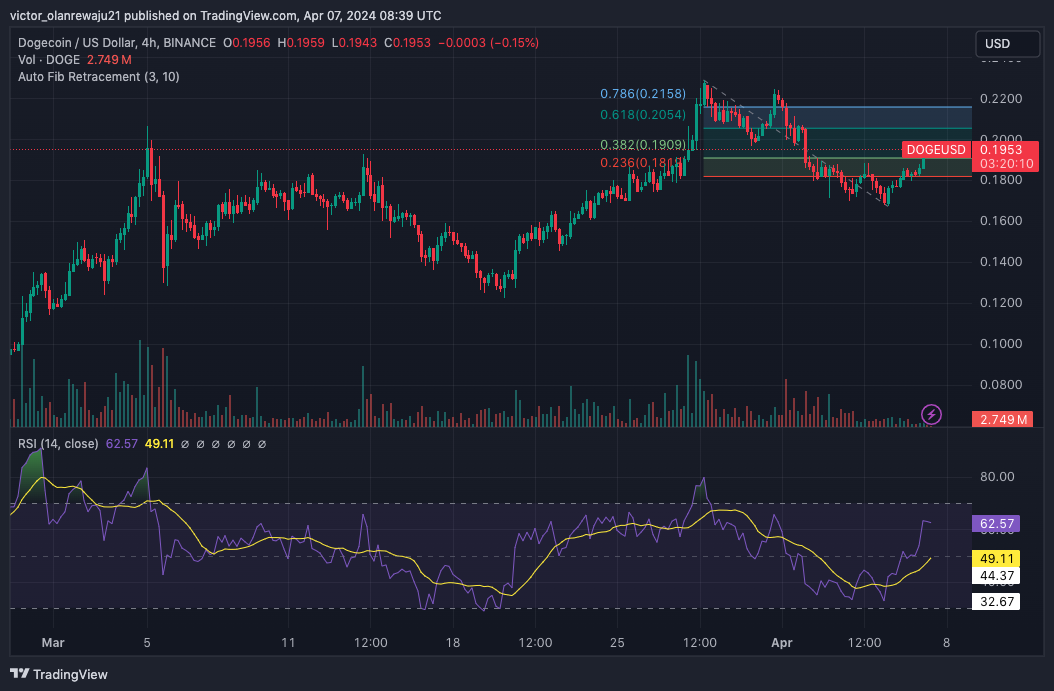Image resolution: width=1054 pixels, height=691 pixels.
Task: Click the yellow 49.11 value in RSI legend
Action: (159, 444)
